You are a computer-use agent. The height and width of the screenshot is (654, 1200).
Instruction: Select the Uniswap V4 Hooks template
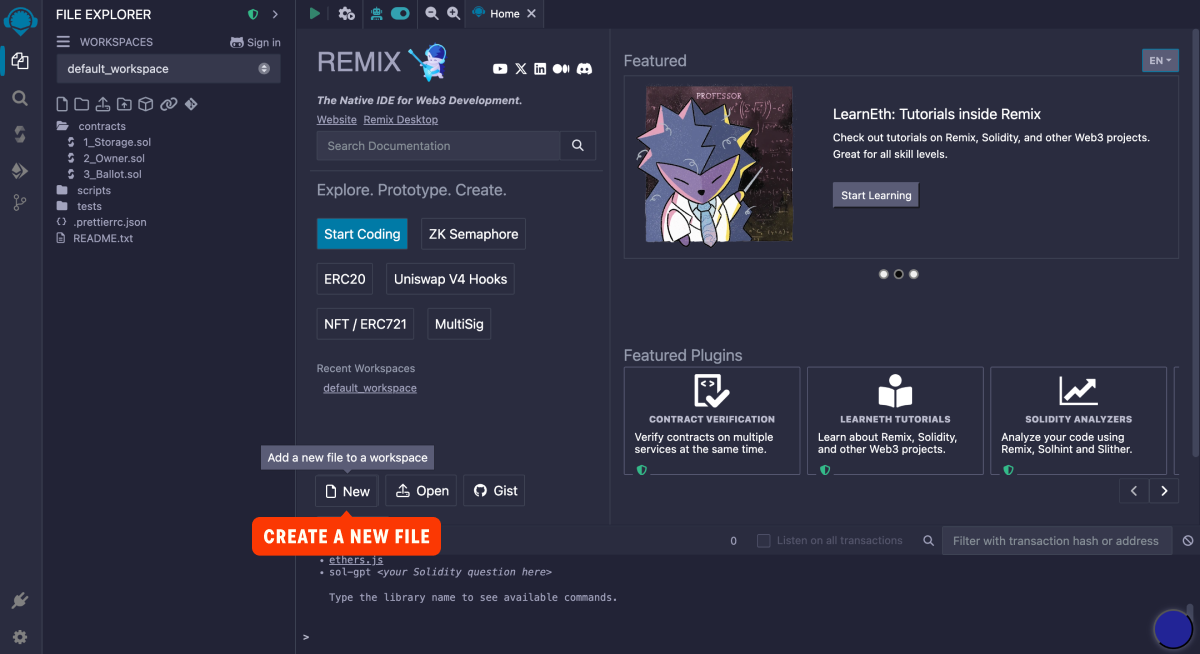[x=451, y=279]
